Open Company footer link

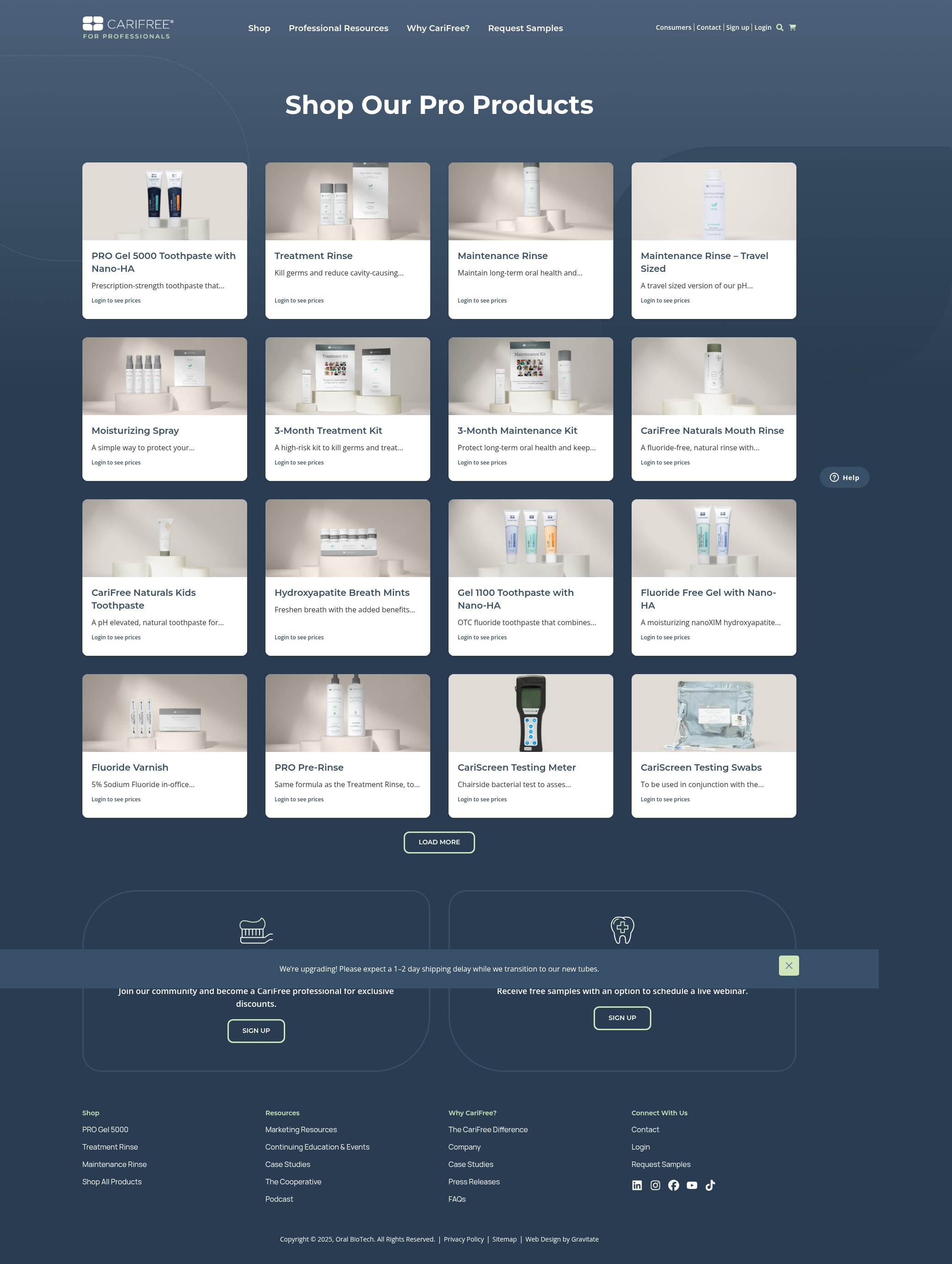tap(465, 1147)
